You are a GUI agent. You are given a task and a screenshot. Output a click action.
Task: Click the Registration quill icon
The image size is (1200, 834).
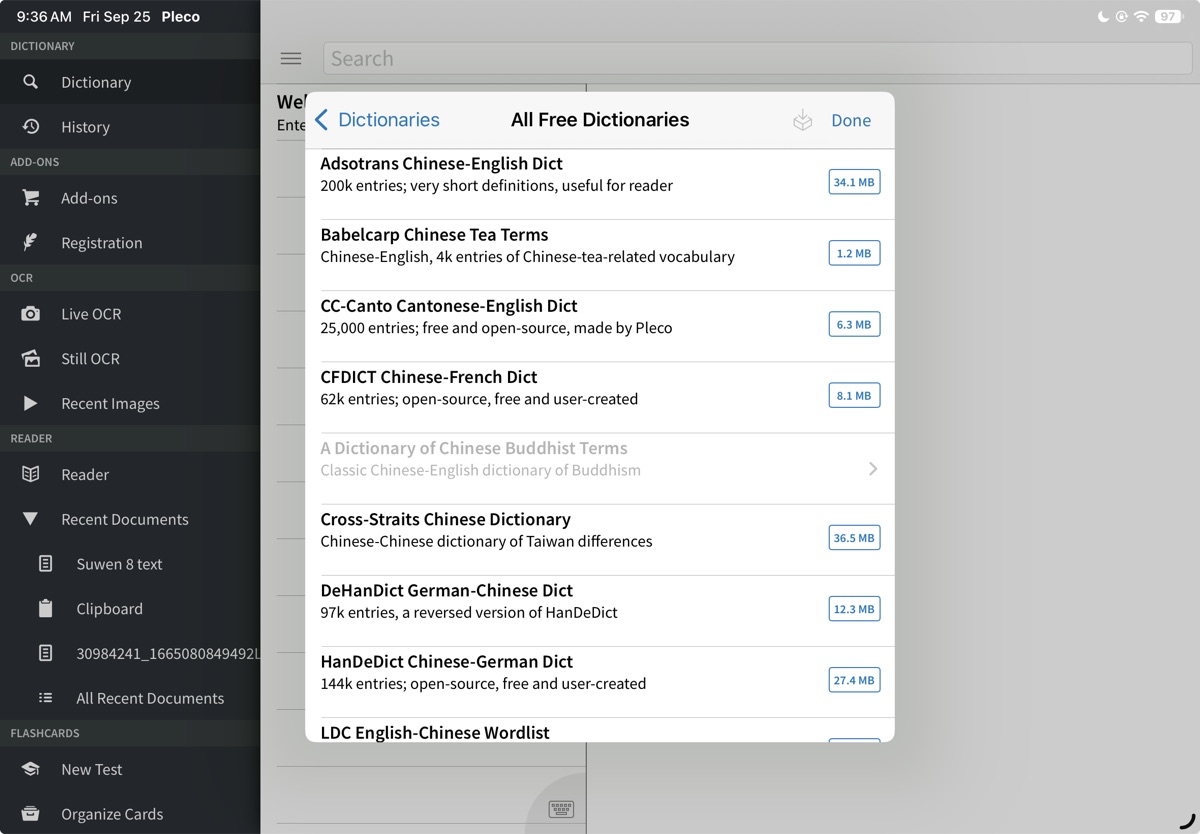tap(31, 242)
